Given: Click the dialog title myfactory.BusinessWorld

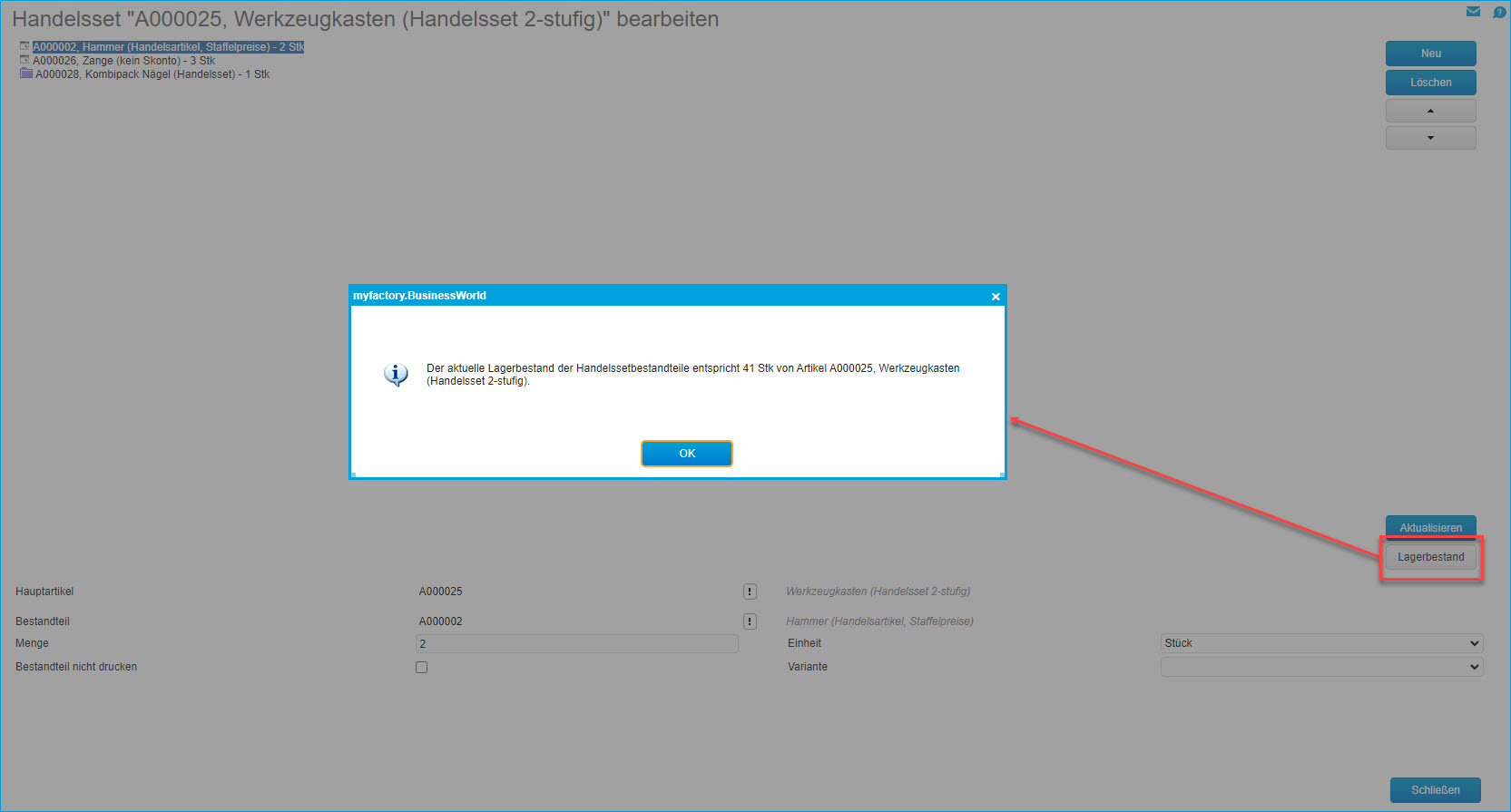Looking at the screenshot, I should [419, 296].
